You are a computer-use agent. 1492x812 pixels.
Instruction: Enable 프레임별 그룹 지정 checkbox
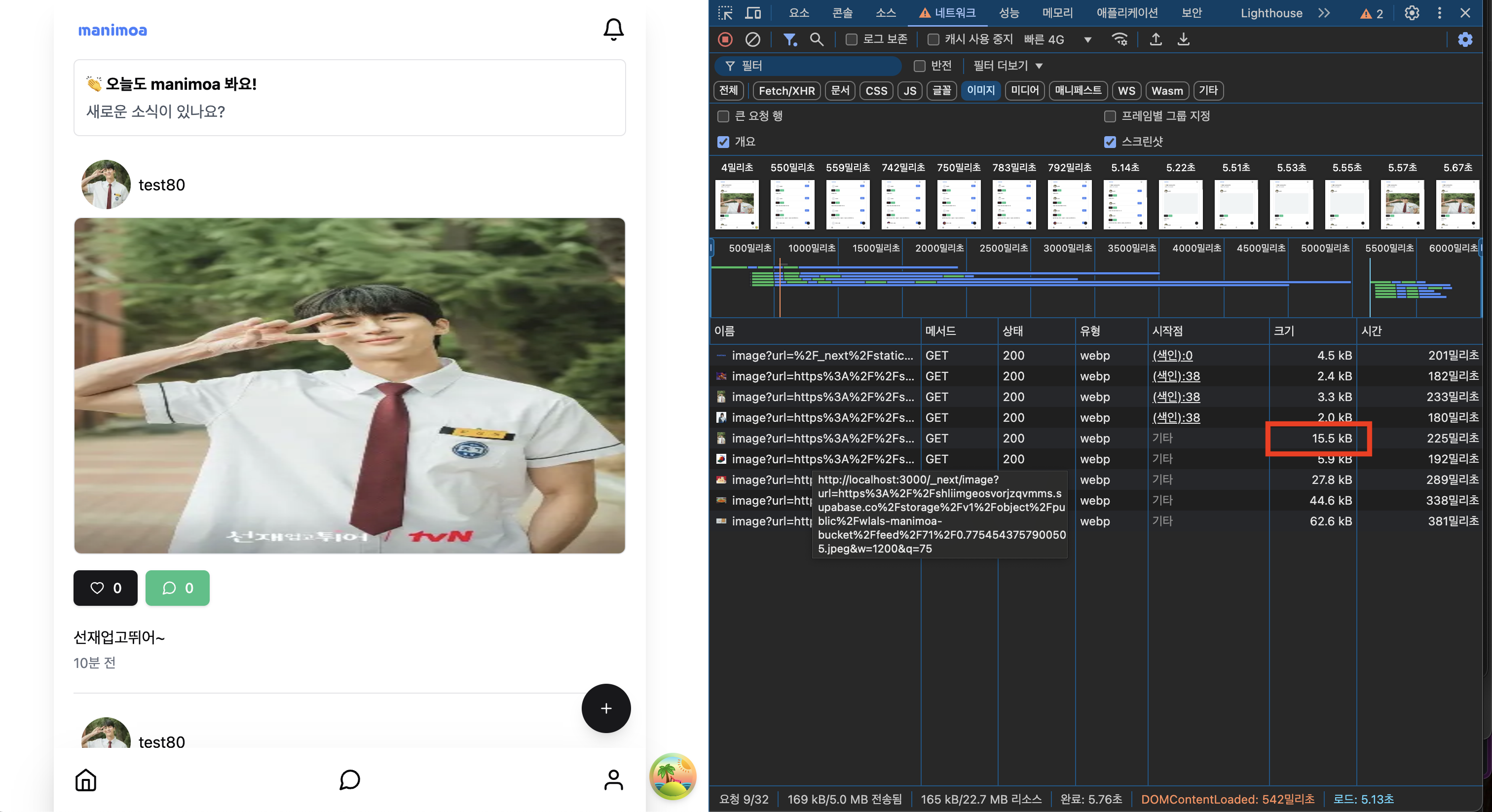[x=1110, y=116]
